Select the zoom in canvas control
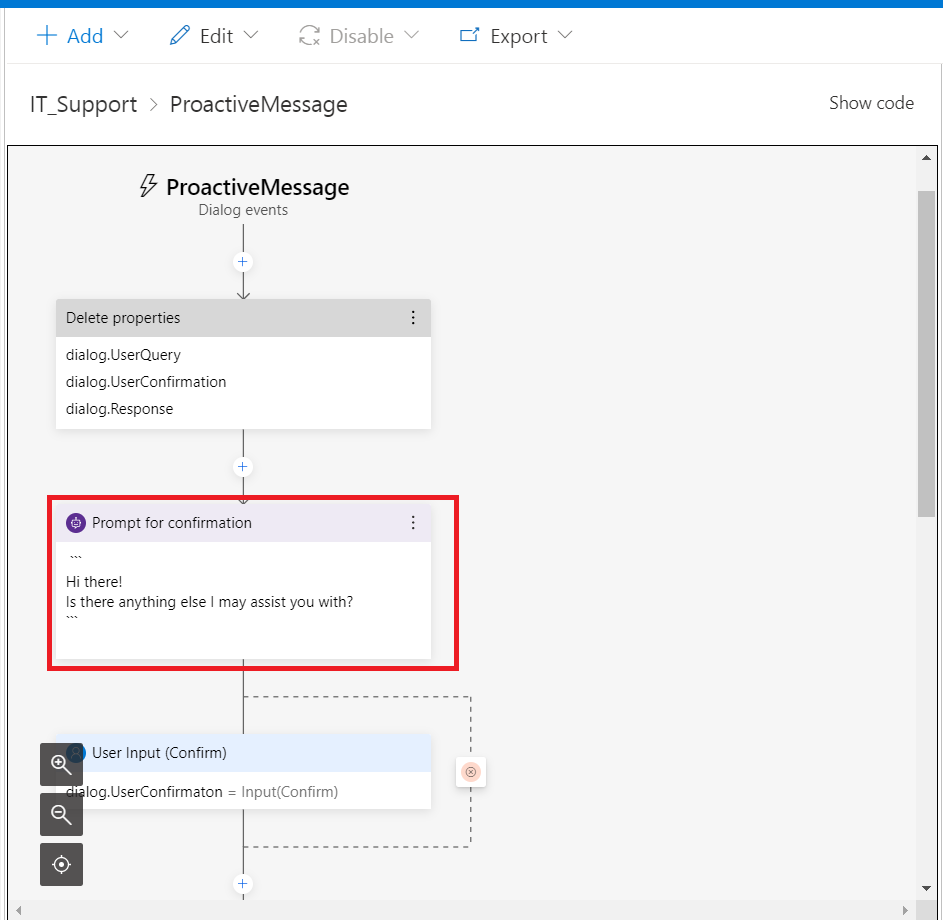Image resolution: width=943 pixels, height=920 pixels. pos(61,764)
